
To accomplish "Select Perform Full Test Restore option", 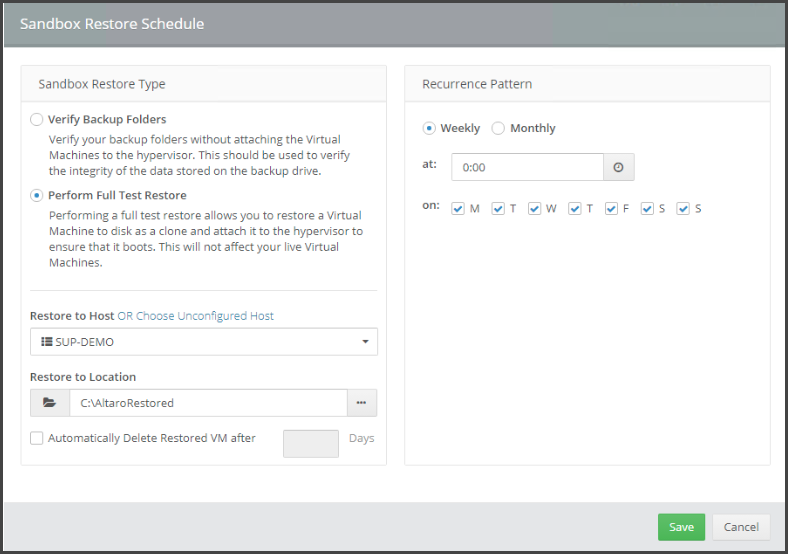I will (37, 195).
